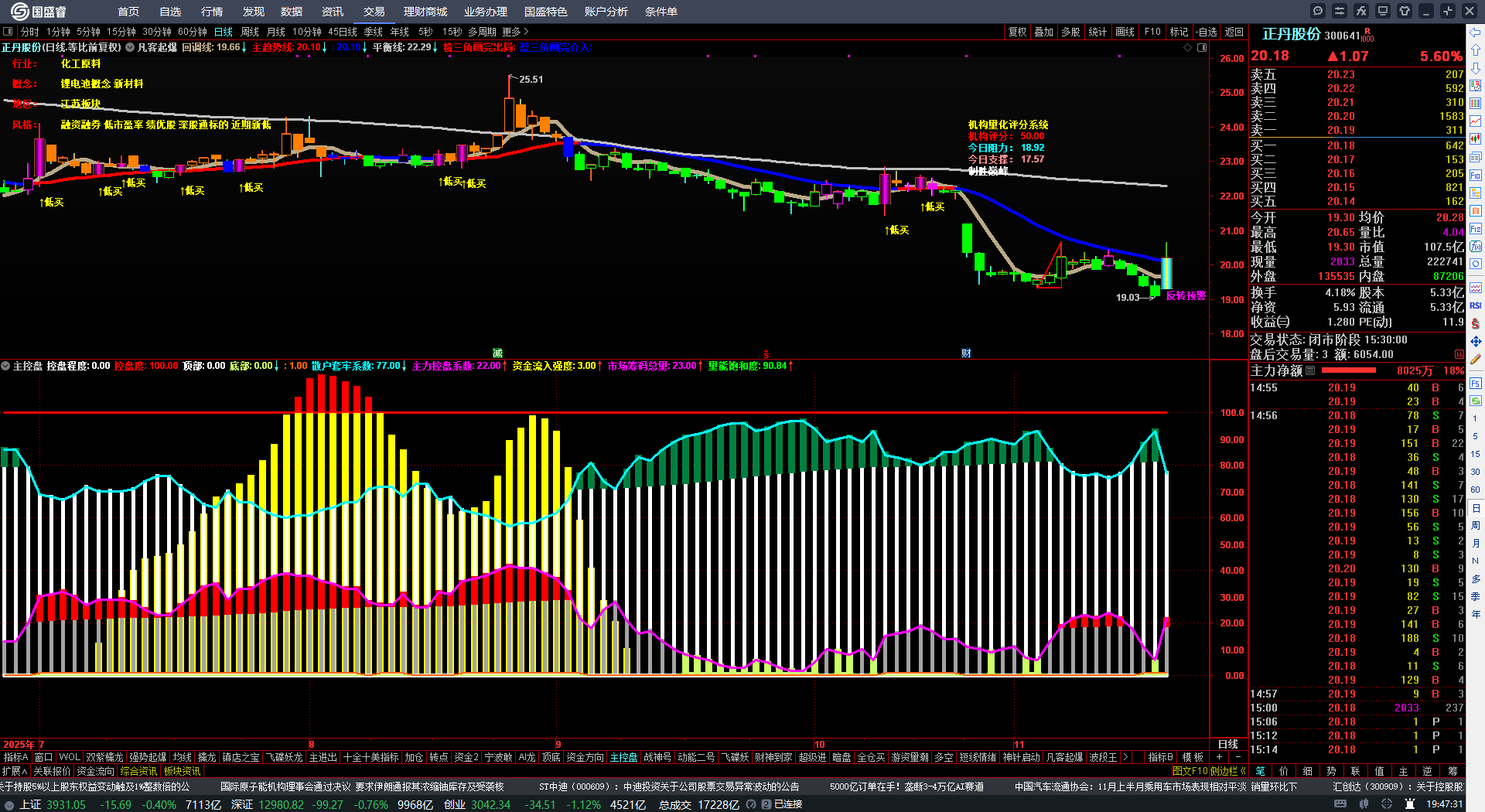Viewport: 1485px width, 812px height.
Task: Click the 主力净额 red progress bar
Action: pos(1348,370)
